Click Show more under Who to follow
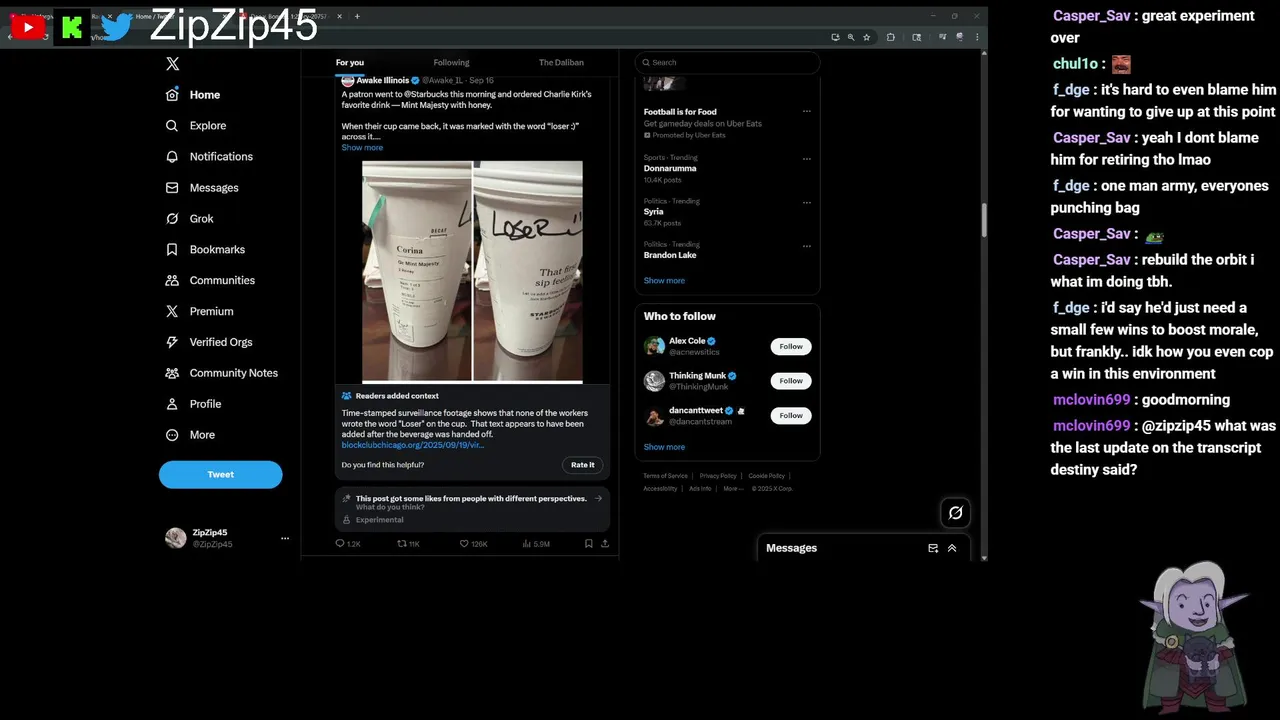Screen dimensions: 1280x720 coord(664,448)
